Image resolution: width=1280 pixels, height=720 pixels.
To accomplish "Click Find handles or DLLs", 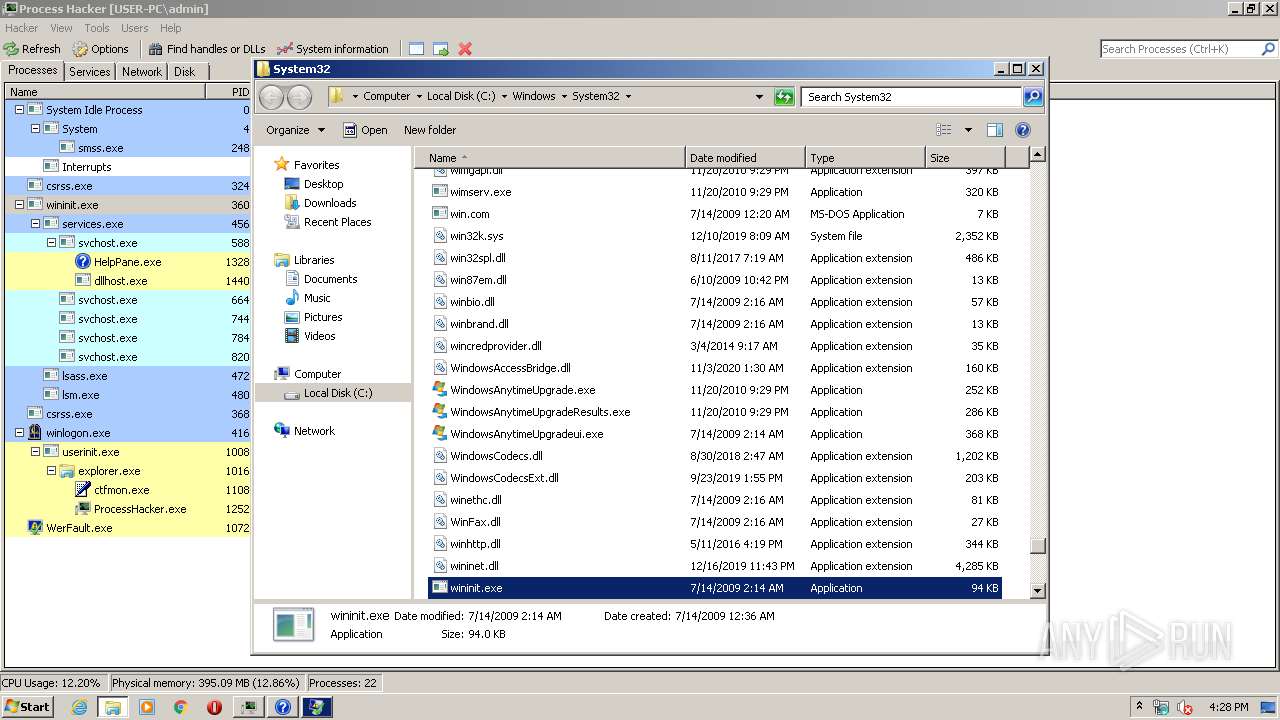I will [x=207, y=48].
